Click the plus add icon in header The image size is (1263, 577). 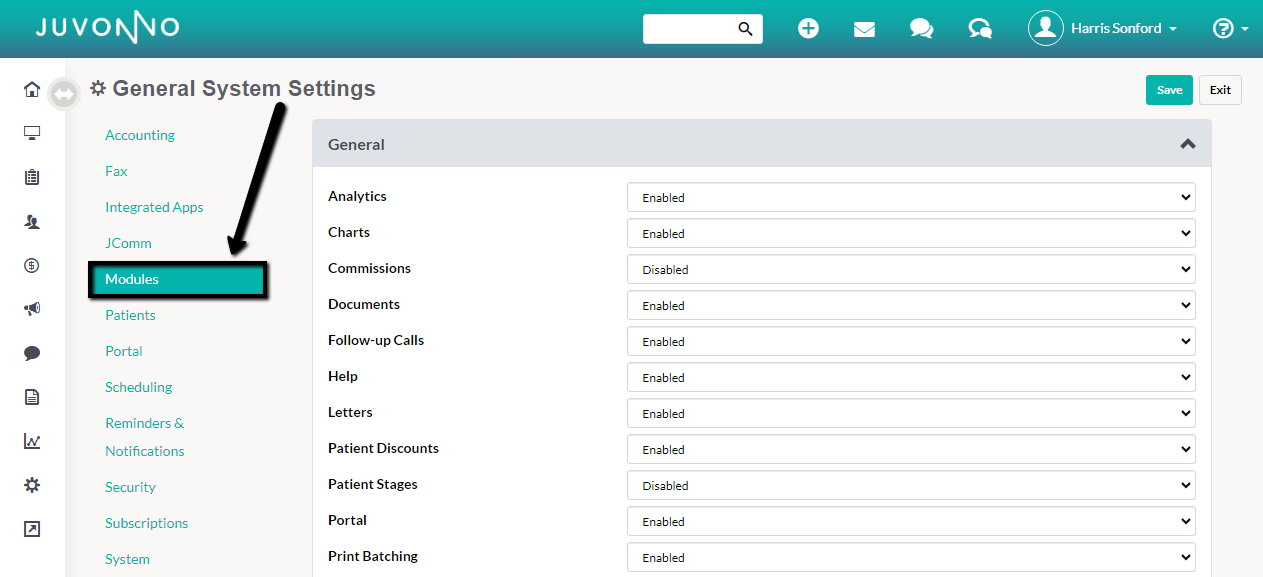(x=808, y=29)
